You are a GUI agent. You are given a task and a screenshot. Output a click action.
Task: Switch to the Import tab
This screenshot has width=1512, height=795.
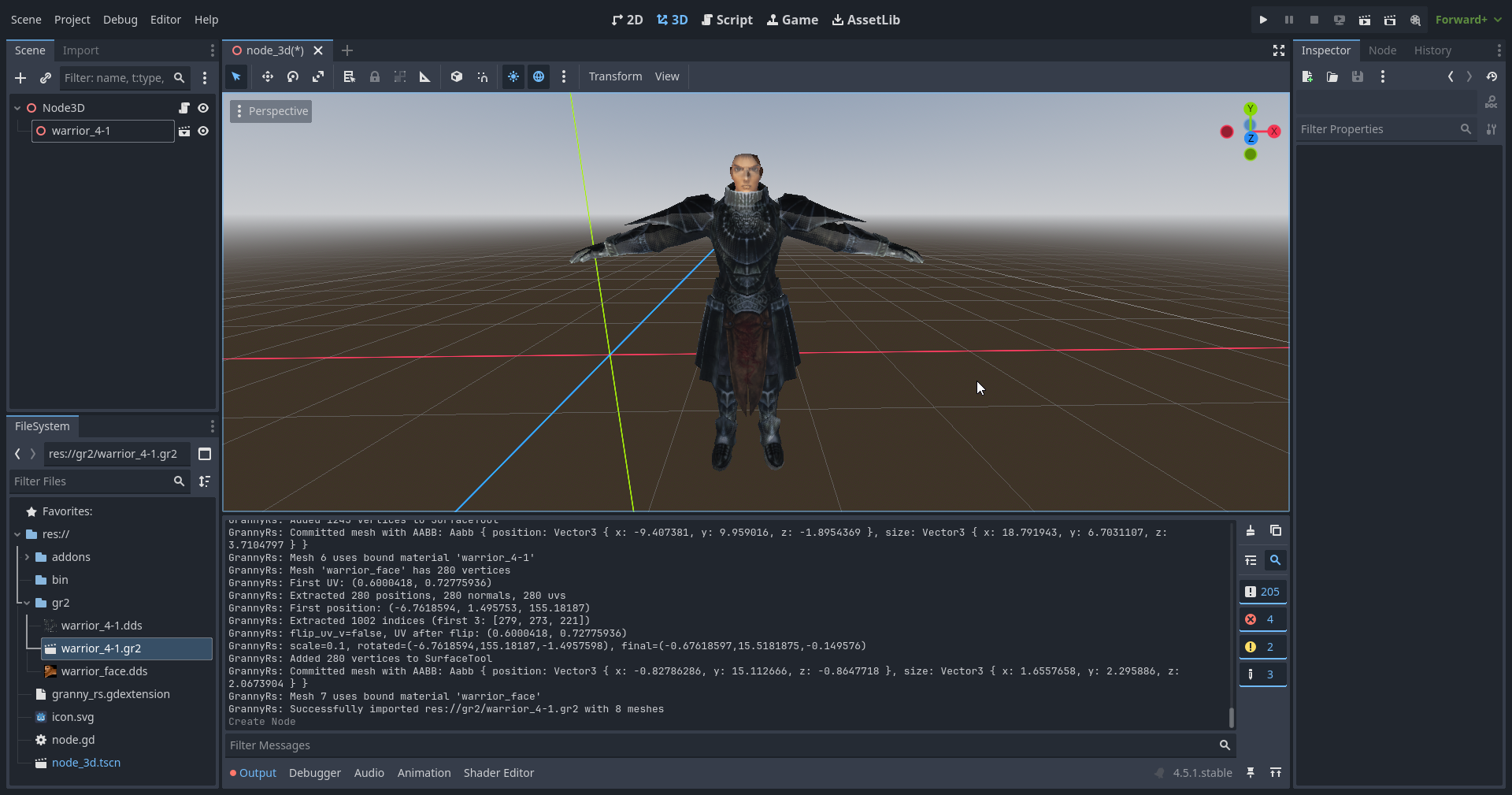[81, 50]
